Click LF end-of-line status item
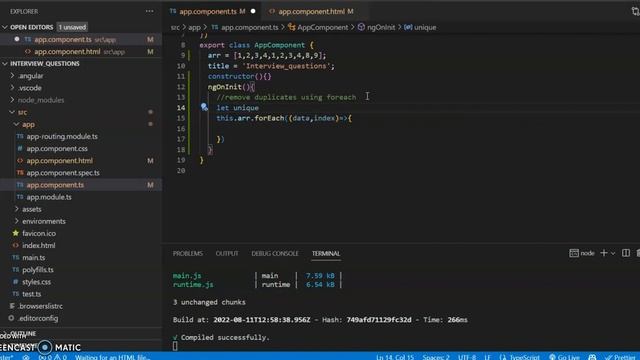This screenshot has height=360, width=640. point(487,357)
